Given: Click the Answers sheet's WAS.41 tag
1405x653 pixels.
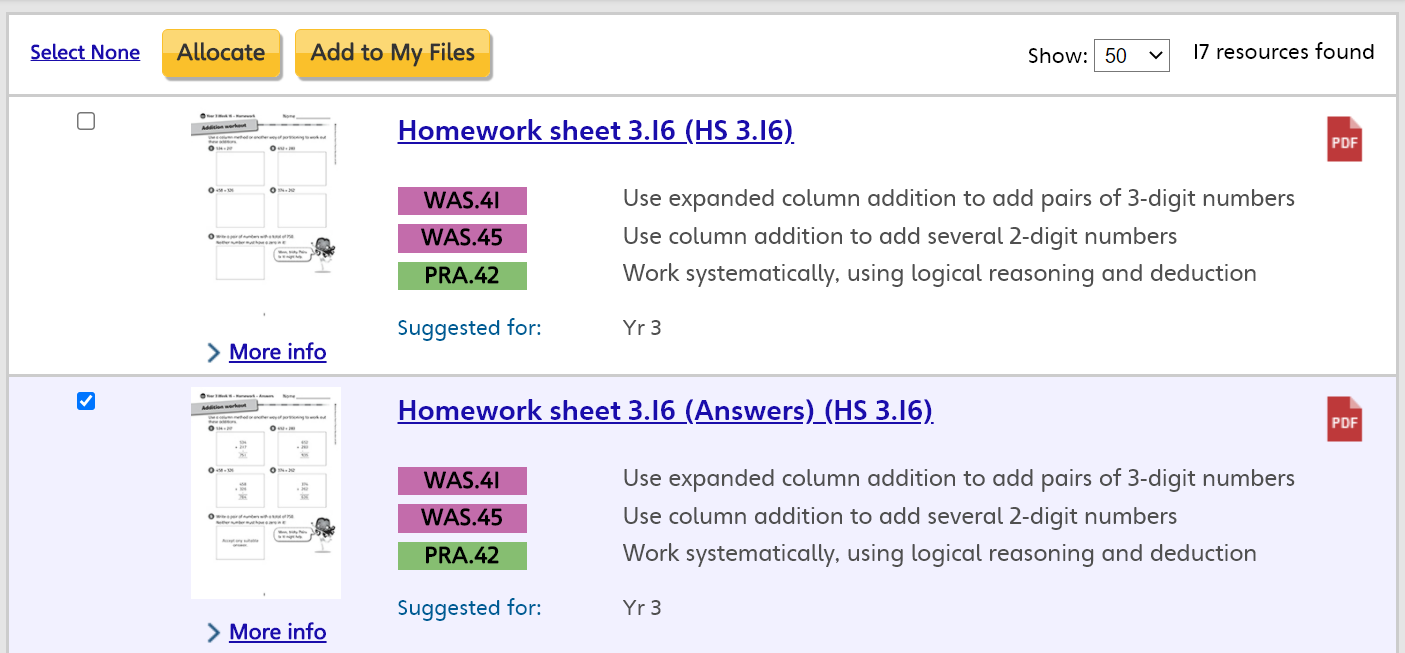Looking at the screenshot, I should click(x=462, y=481).
